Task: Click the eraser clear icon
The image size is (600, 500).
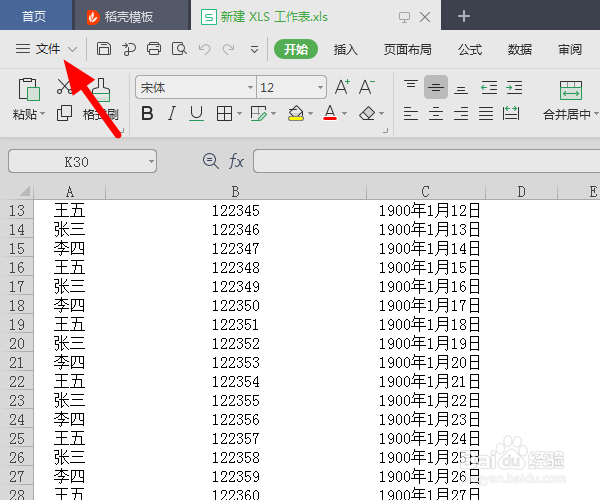Action: click(367, 113)
